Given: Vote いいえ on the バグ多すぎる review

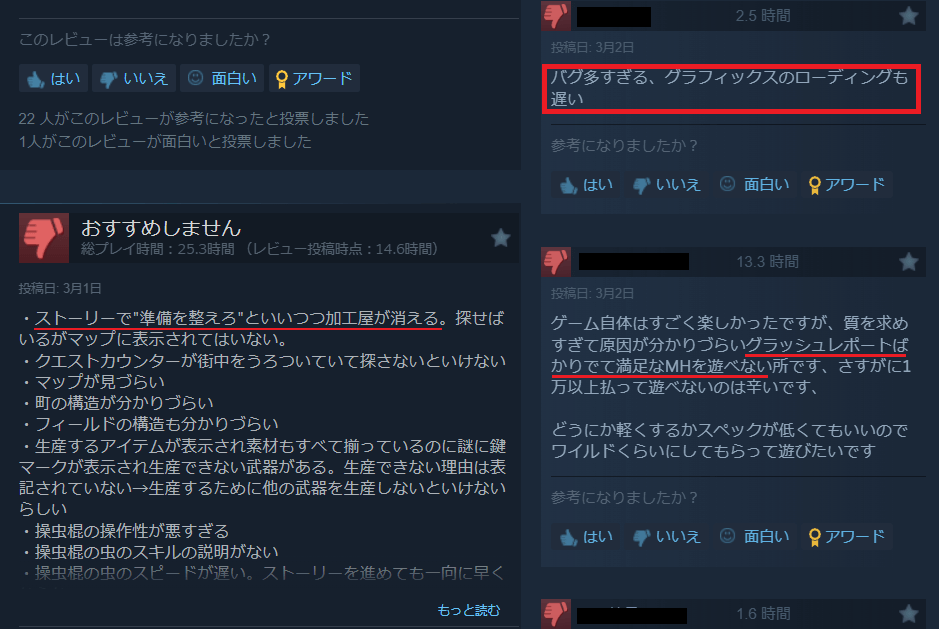Looking at the screenshot, I should (667, 185).
